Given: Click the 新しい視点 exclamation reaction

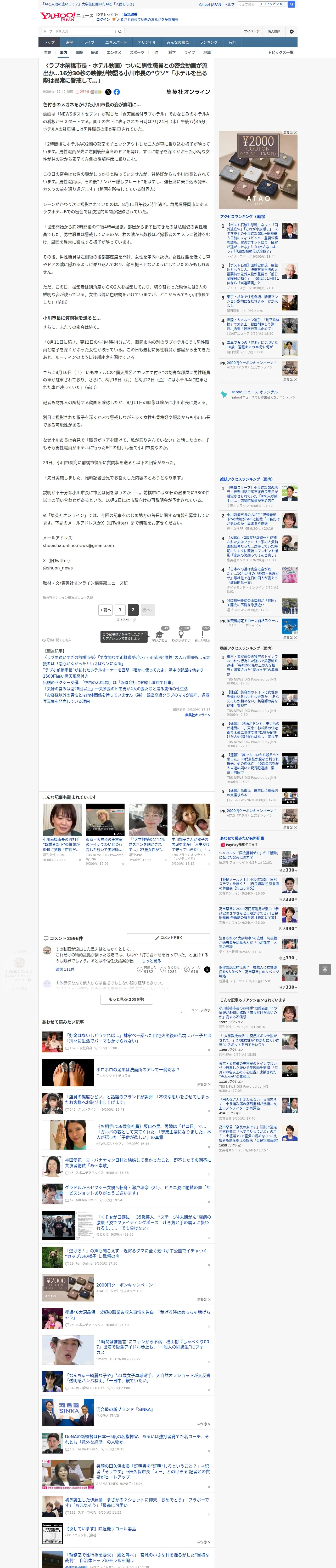Looking at the screenshot, I should coord(203,634).
